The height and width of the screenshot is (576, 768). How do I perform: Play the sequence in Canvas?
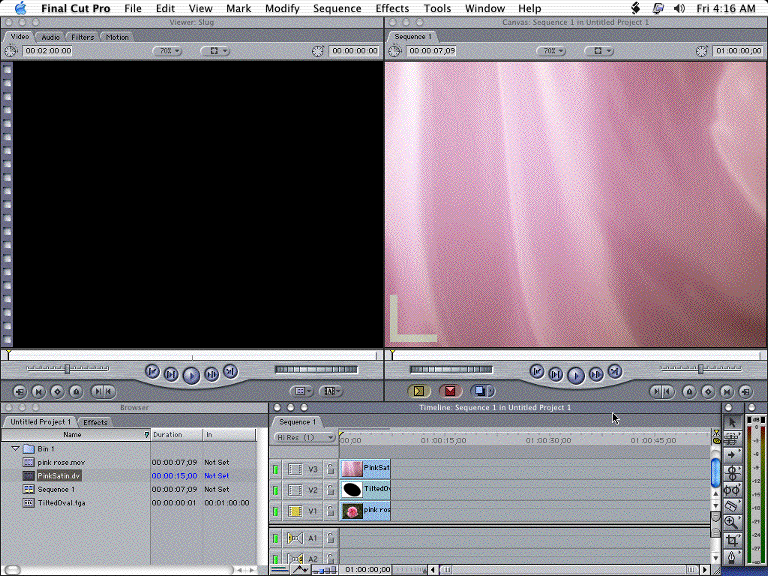[x=576, y=376]
